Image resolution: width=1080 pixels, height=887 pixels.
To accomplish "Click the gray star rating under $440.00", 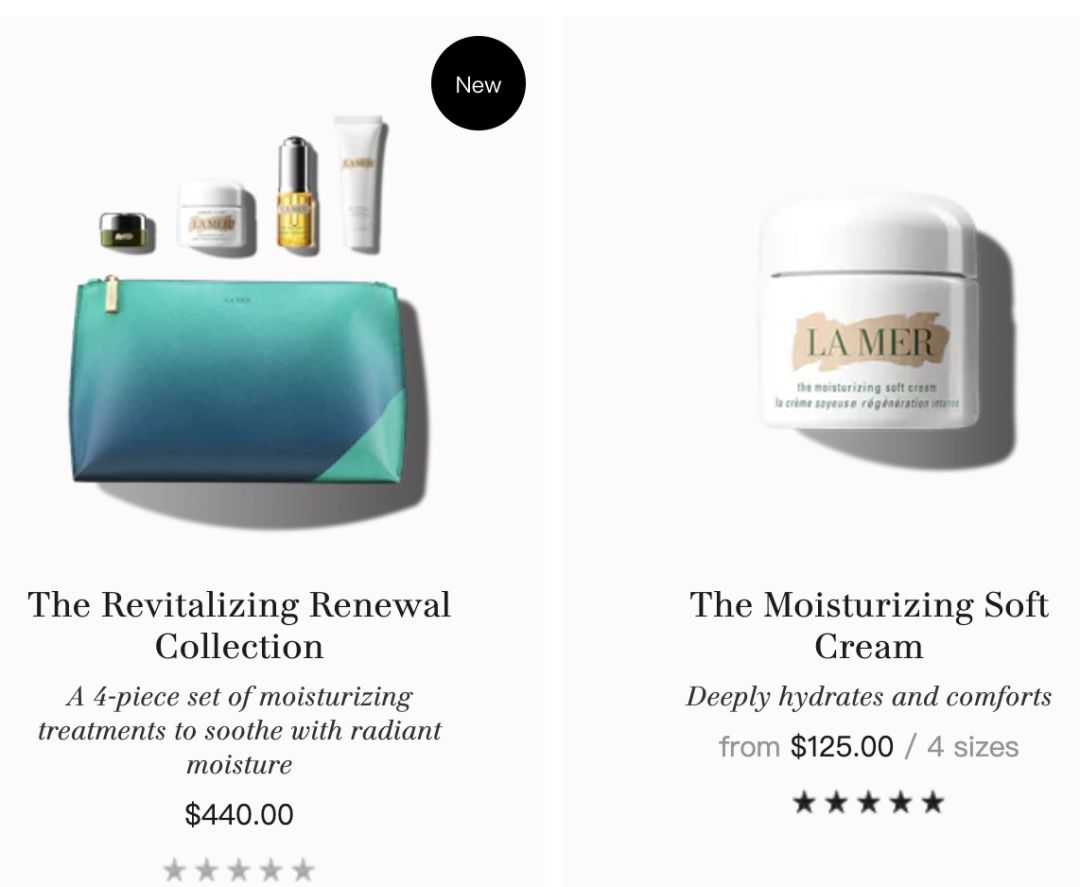I will pos(239,870).
